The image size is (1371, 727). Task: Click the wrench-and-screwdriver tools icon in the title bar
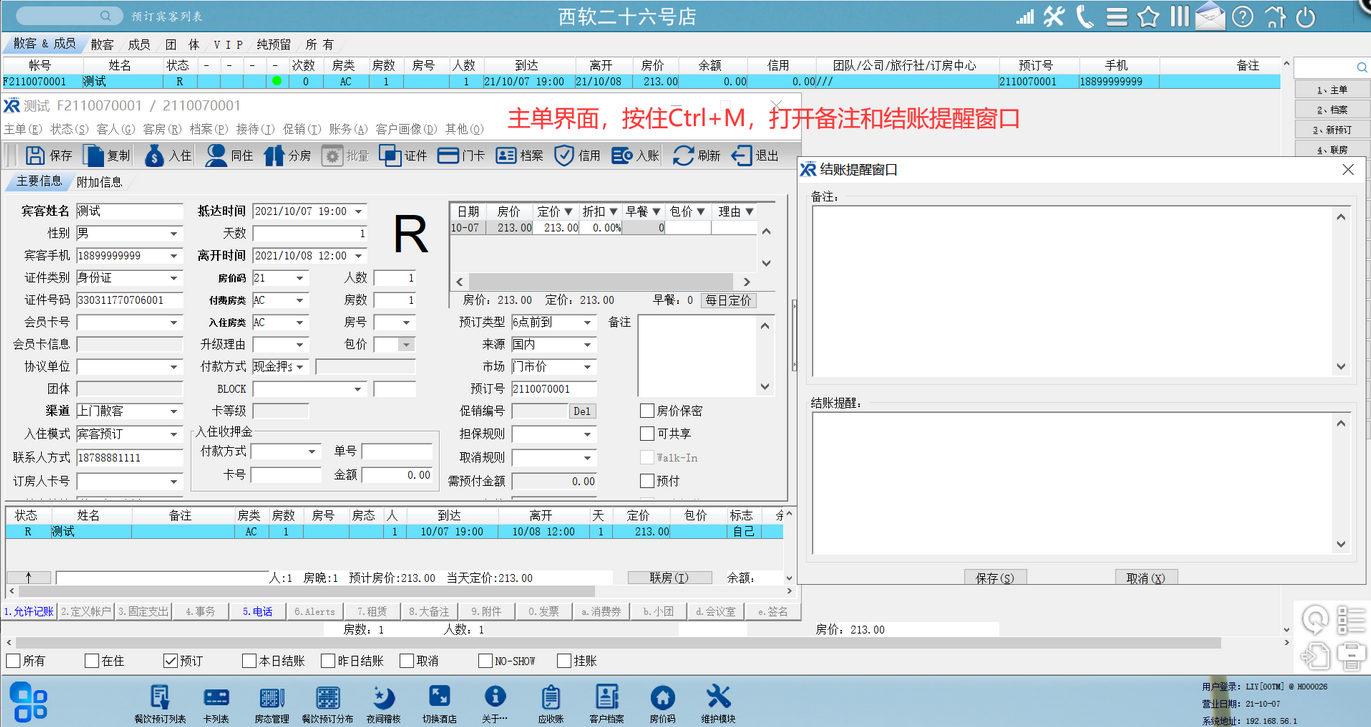[1054, 17]
